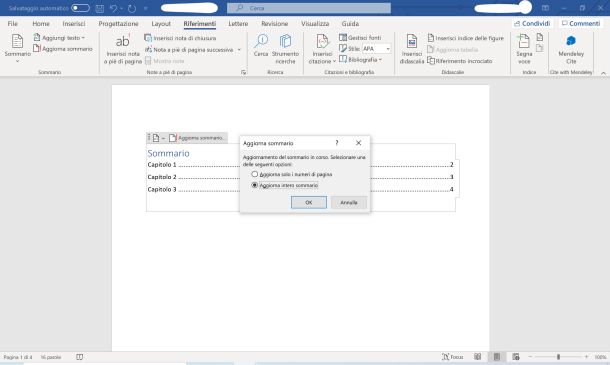Open Mendeley Cite

click(571, 49)
